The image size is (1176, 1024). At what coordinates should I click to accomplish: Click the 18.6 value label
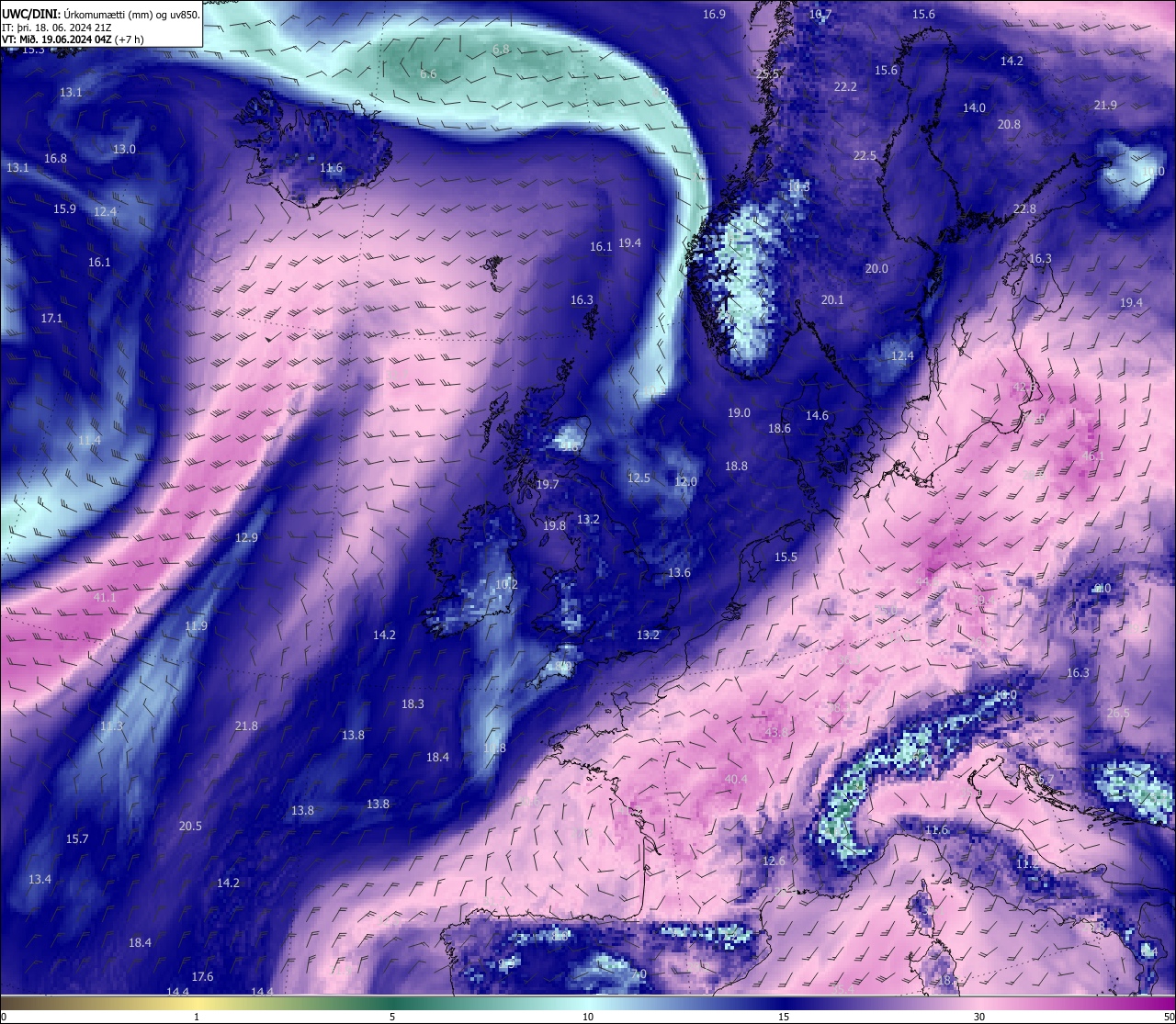779,428
